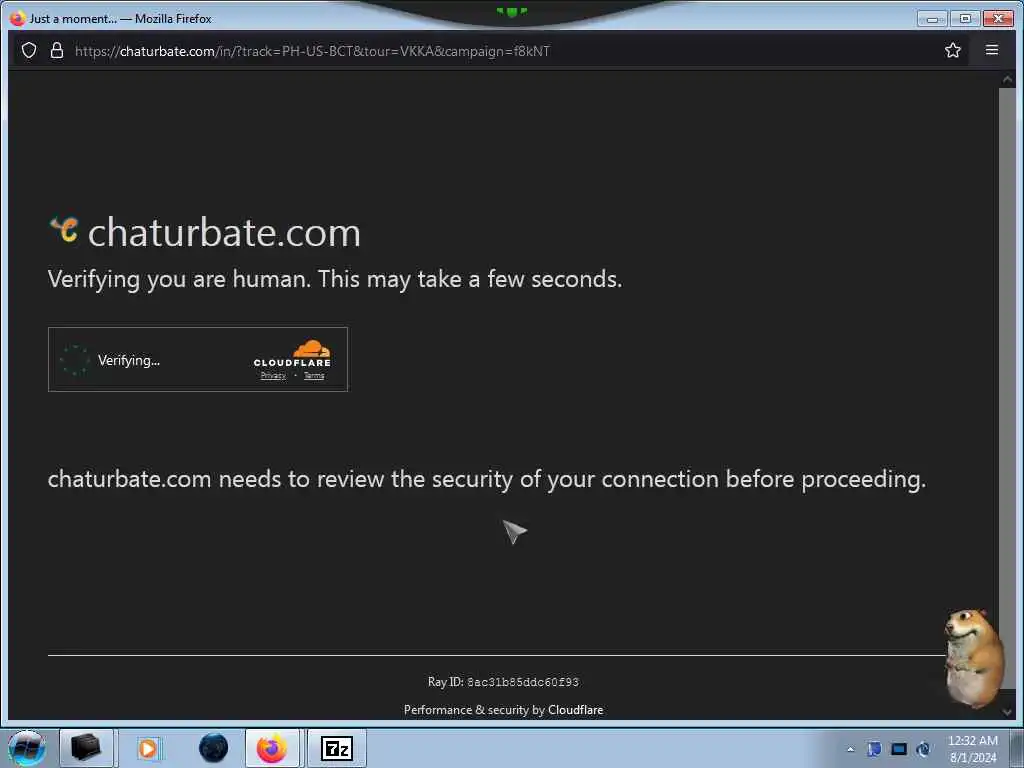The height and width of the screenshot is (768, 1024).
Task: Switch to Firefox taskbar button
Action: pyautogui.click(x=272, y=748)
